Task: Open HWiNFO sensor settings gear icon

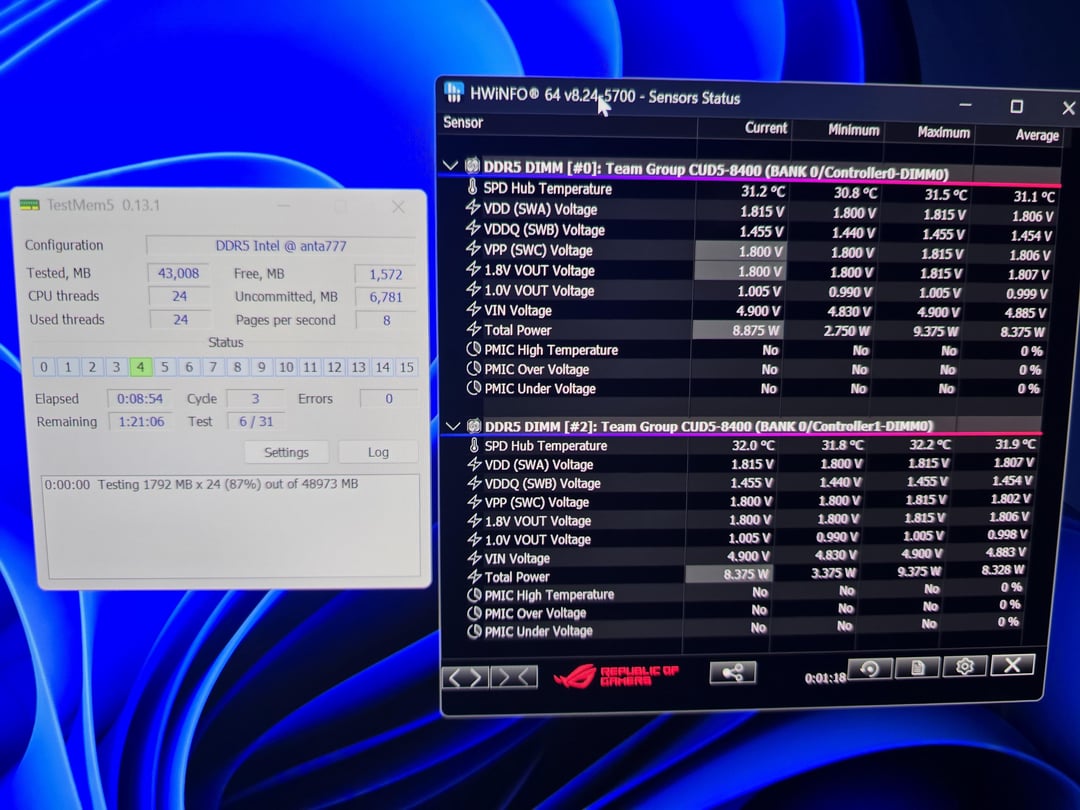Action: (964, 666)
